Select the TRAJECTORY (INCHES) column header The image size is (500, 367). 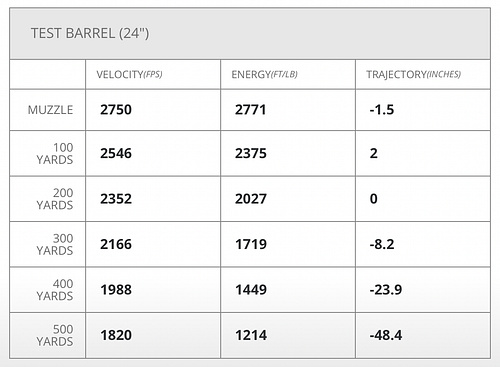click(414, 74)
